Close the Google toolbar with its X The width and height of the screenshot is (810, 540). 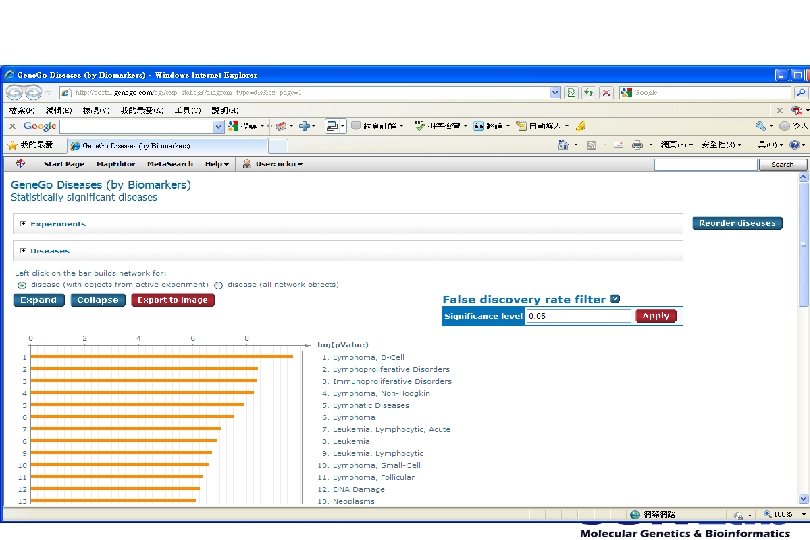pos(12,126)
